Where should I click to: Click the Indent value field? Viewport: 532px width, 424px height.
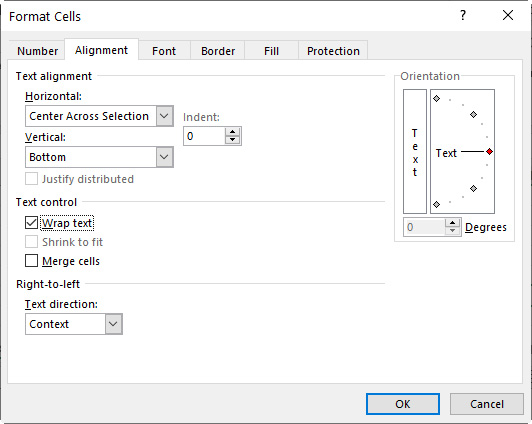coord(204,136)
